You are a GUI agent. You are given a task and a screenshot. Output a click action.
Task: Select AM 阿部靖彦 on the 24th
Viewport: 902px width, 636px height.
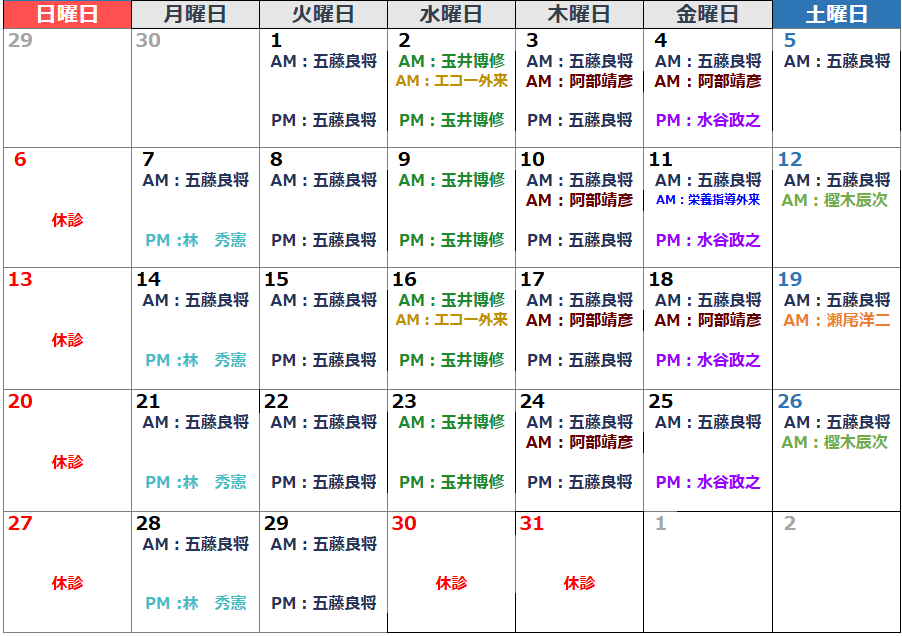pyautogui.click(x=579, y=442)
